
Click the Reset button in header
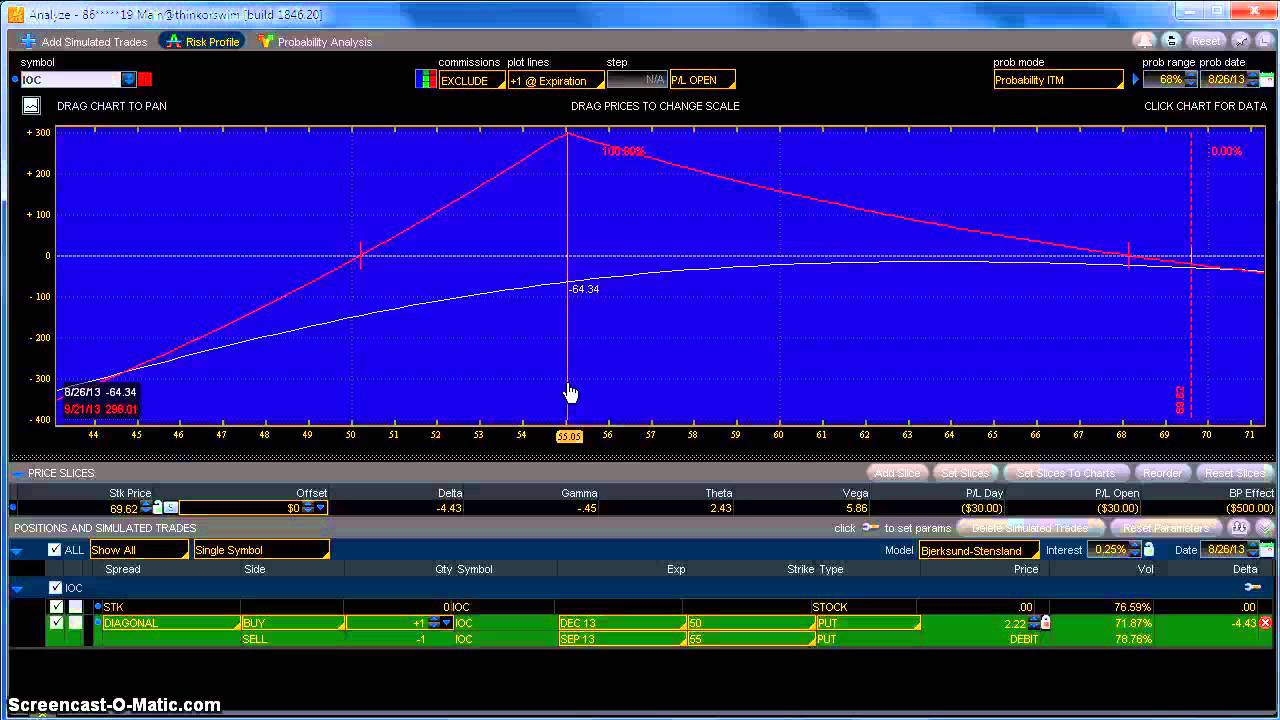tap(1206, 41)
